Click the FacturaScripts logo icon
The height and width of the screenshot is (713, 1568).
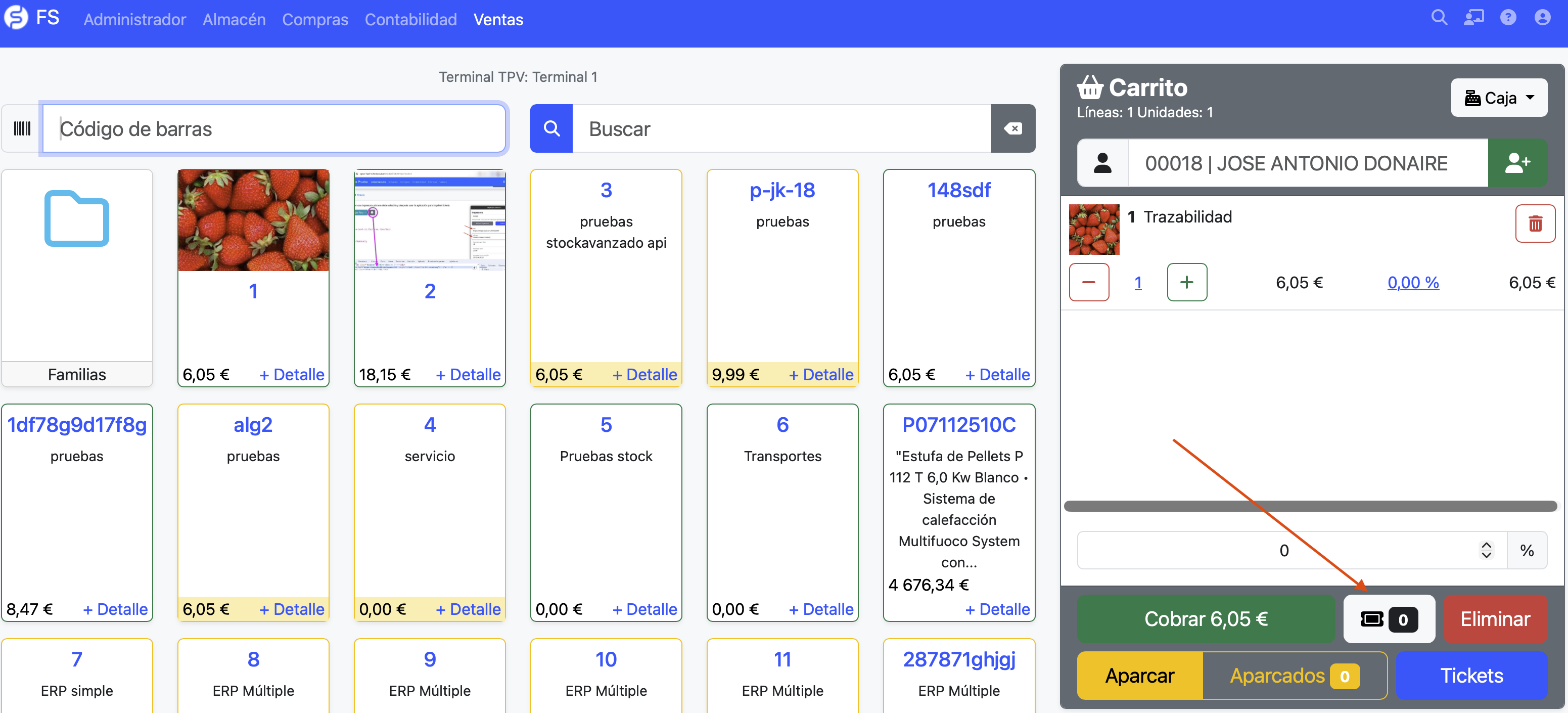[x=16, y=18]
